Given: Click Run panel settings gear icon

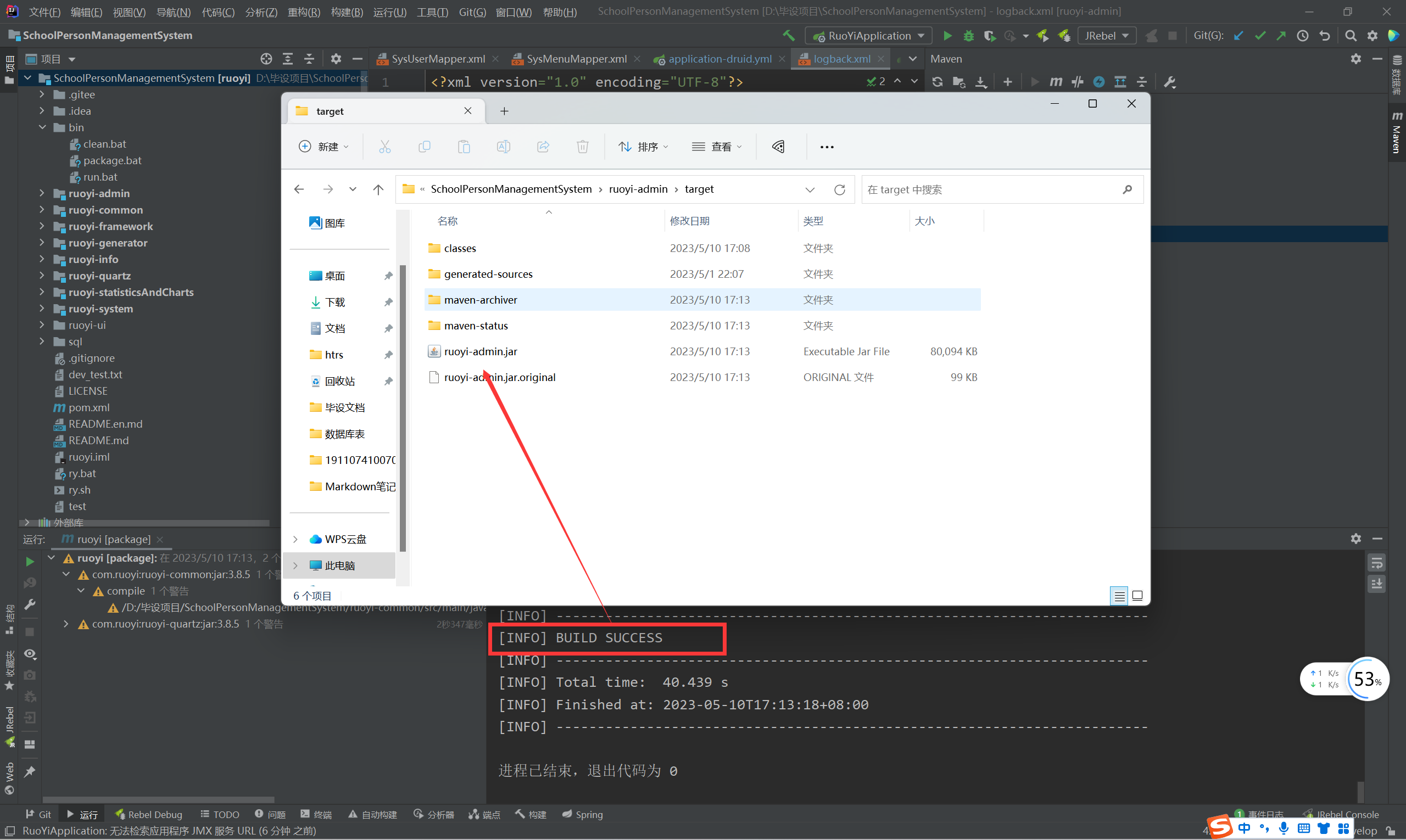Looking at the screenshot, I should pos(1355,538).
